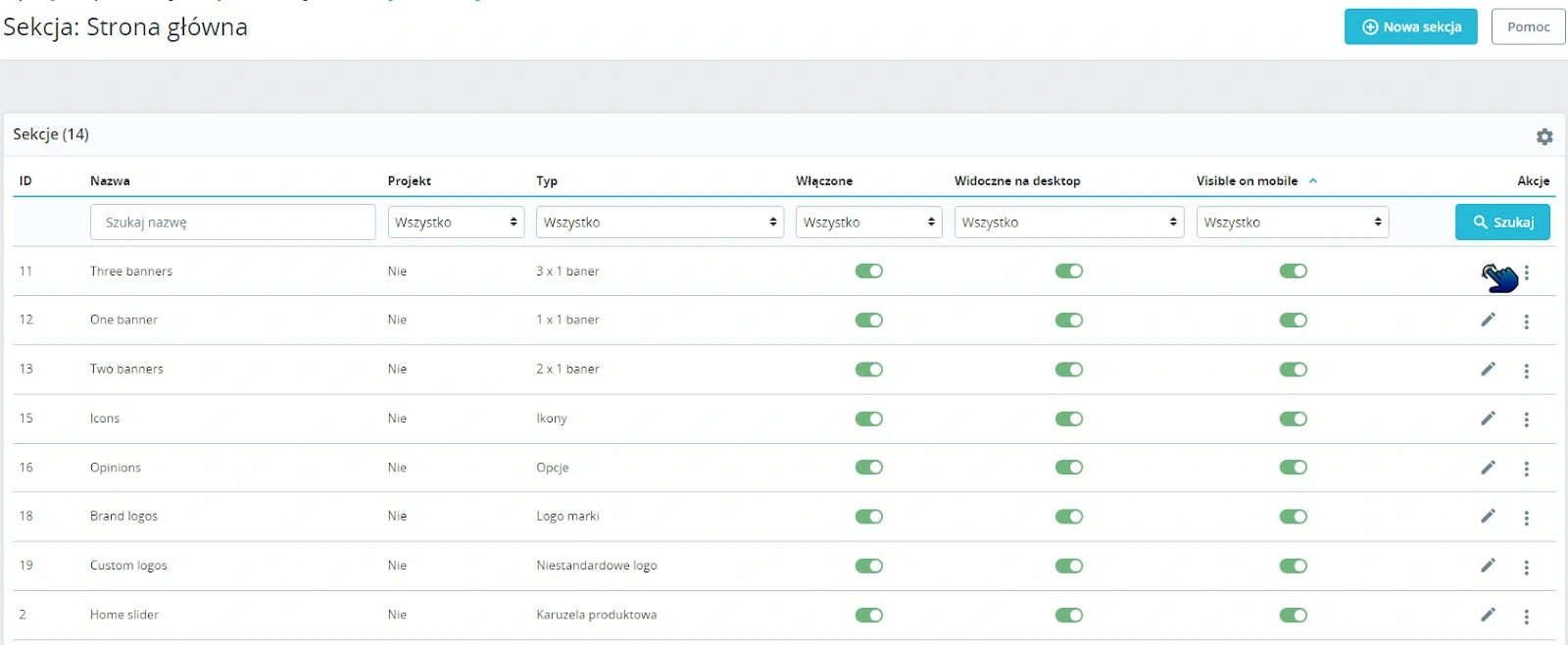Click the edit pencil for Brand logos

(x=1488, y=517)
